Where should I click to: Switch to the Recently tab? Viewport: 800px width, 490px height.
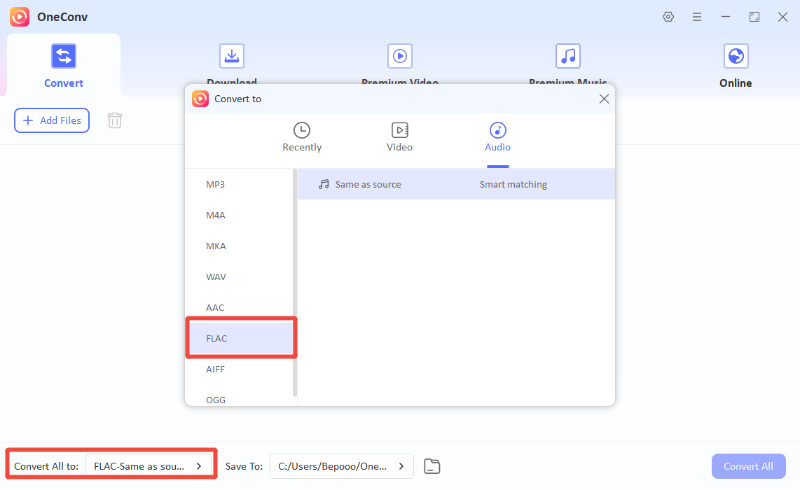302,137
